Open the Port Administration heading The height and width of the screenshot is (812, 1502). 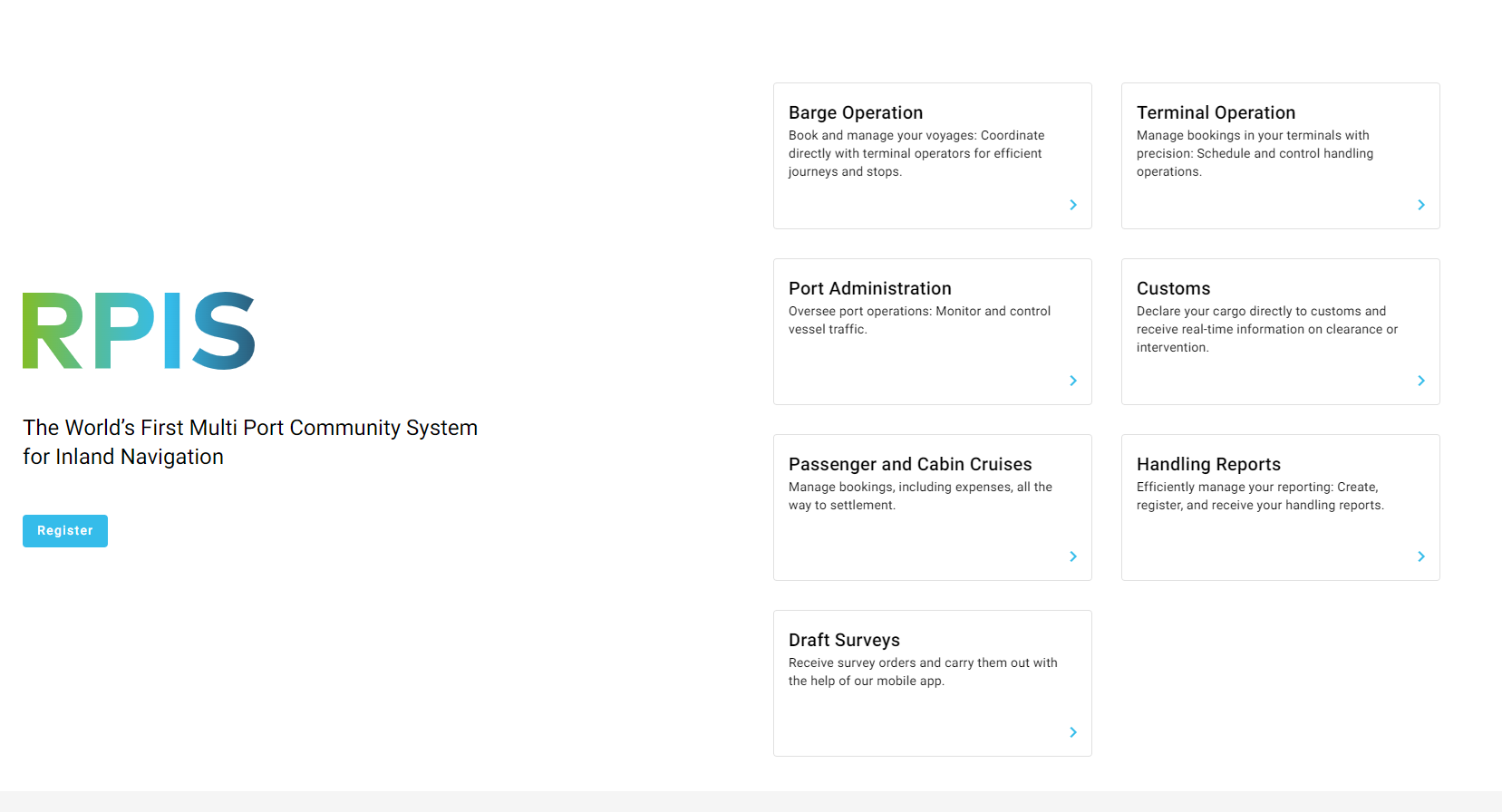click(869, 288)
